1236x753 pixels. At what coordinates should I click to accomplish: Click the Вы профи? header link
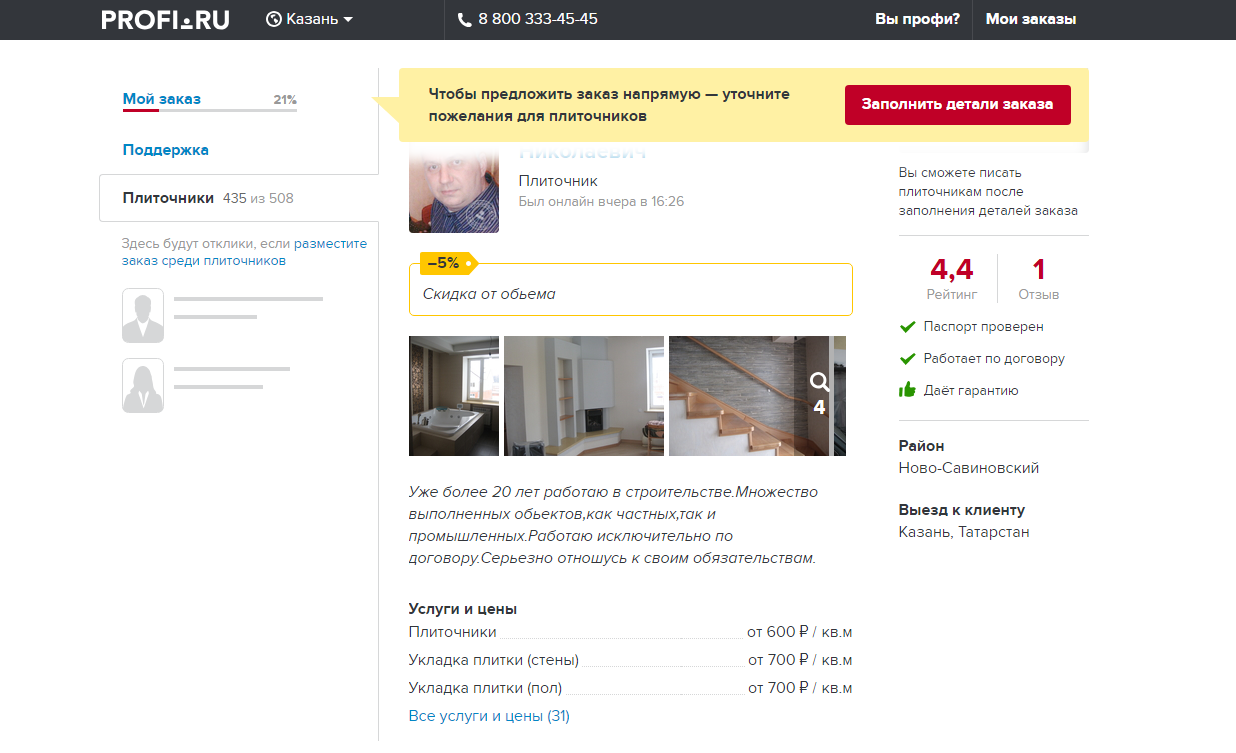click(917, 19)
